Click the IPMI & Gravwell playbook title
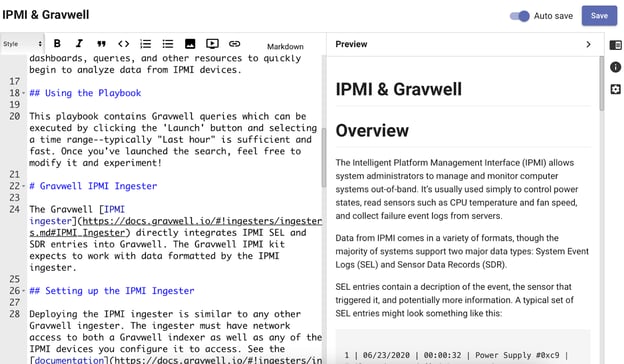The width and height of the screenshot is (624, 364). [46, 15]
